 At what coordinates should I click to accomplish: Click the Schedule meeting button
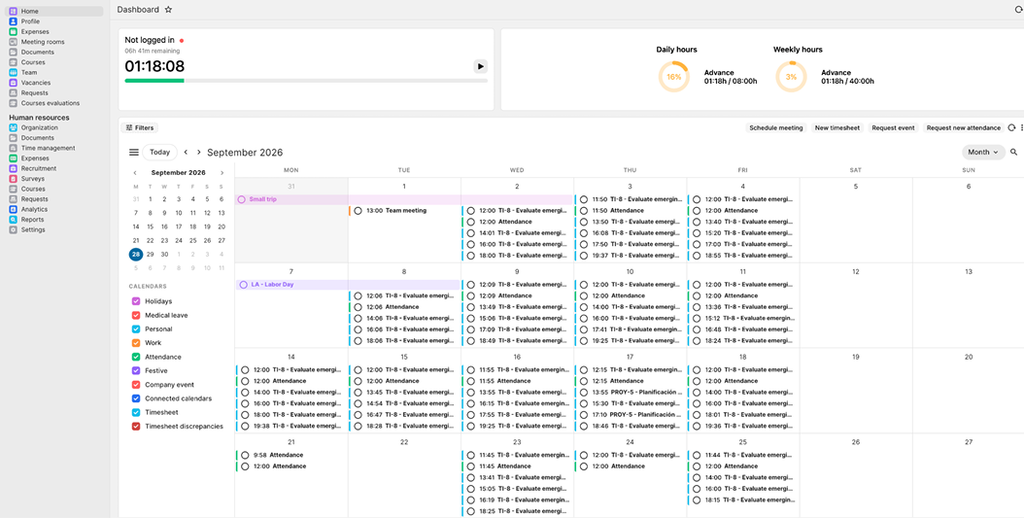coord(776,128)
